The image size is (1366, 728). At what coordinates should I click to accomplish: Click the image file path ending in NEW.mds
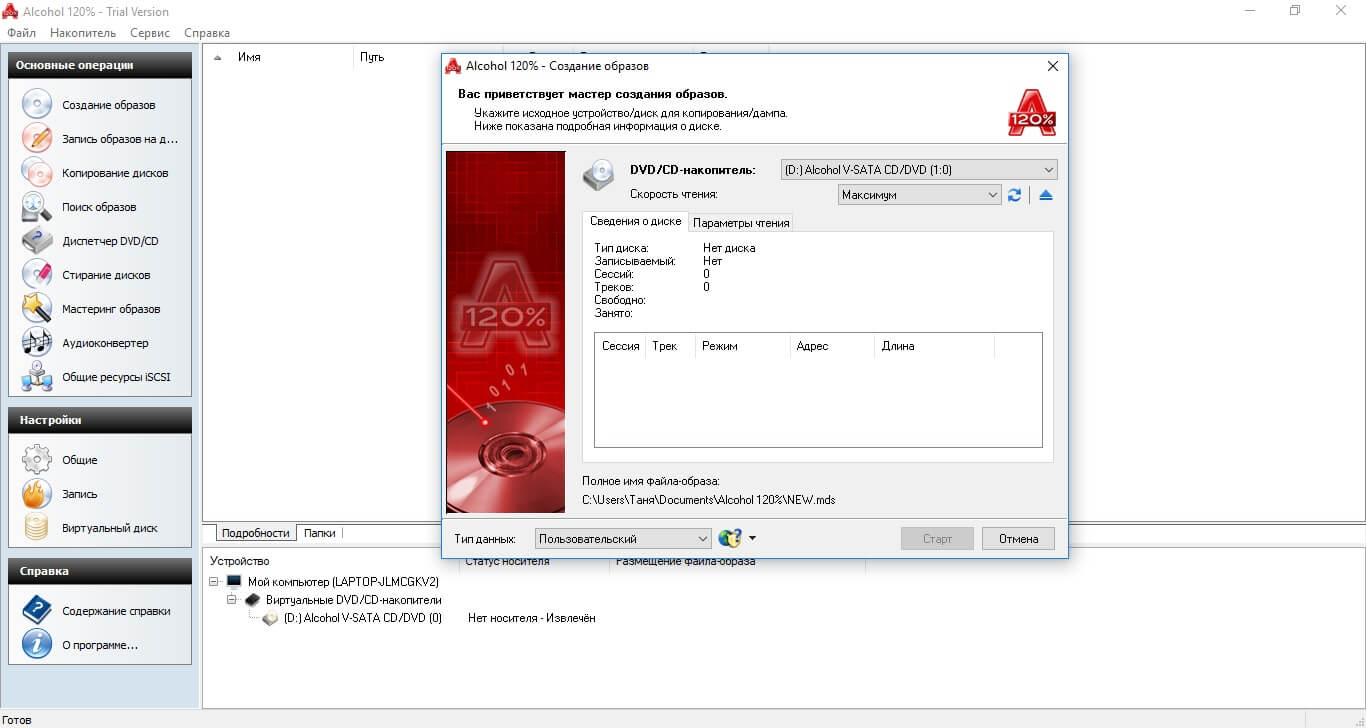pos(709,499)
